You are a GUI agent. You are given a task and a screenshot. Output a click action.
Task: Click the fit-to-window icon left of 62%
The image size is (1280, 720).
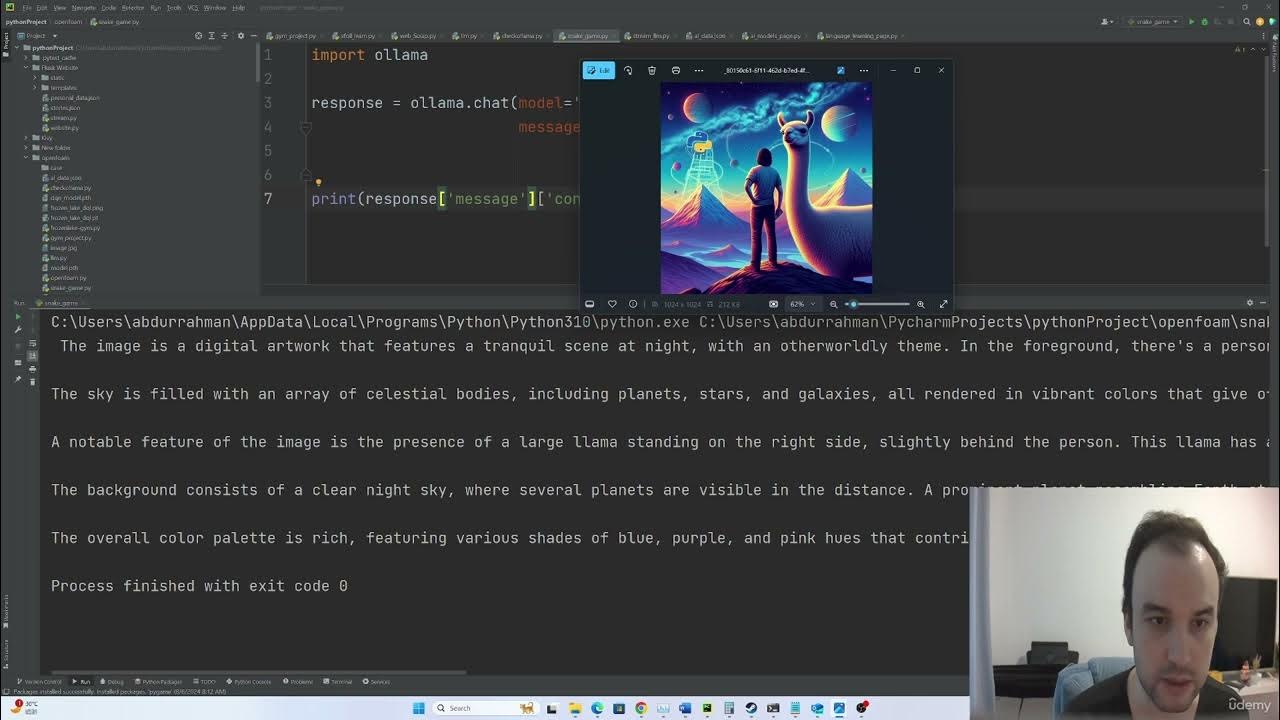click(773, 304)
